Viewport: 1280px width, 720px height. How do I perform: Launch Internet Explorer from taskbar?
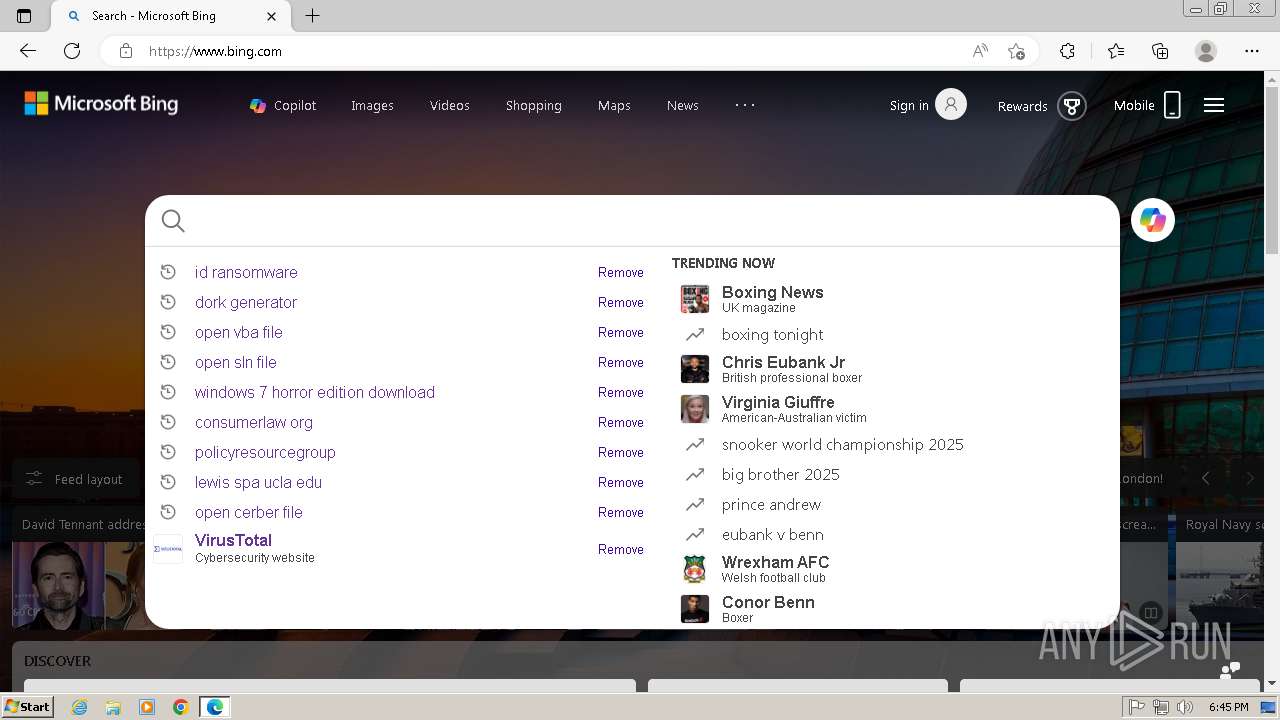[80, 707]
